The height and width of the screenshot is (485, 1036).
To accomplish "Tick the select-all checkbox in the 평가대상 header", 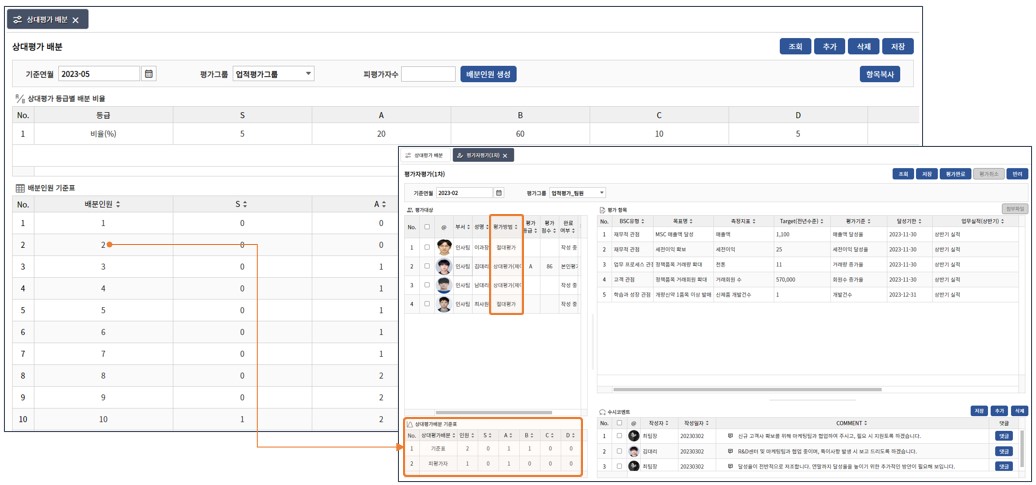I will click(x=427, y=227).
